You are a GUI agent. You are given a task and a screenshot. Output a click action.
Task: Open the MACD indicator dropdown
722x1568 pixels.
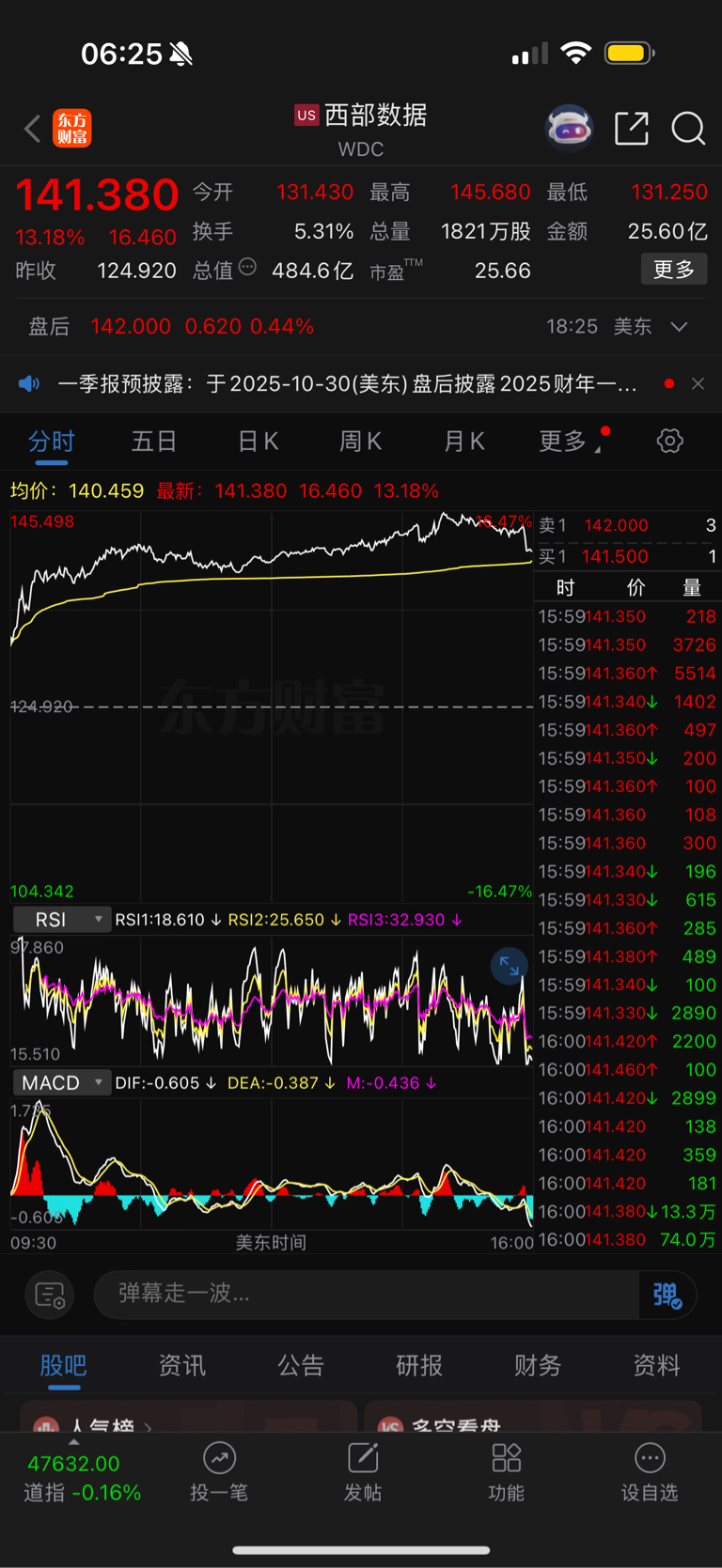tap(62, 1083)
